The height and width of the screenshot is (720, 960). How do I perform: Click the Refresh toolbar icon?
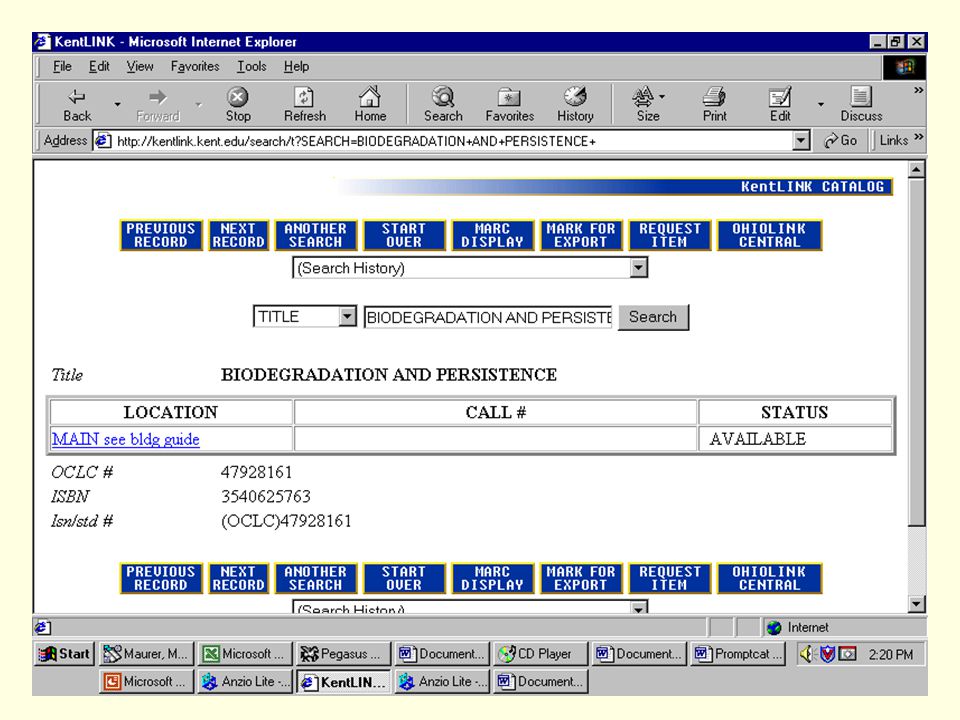click(304, 97)
